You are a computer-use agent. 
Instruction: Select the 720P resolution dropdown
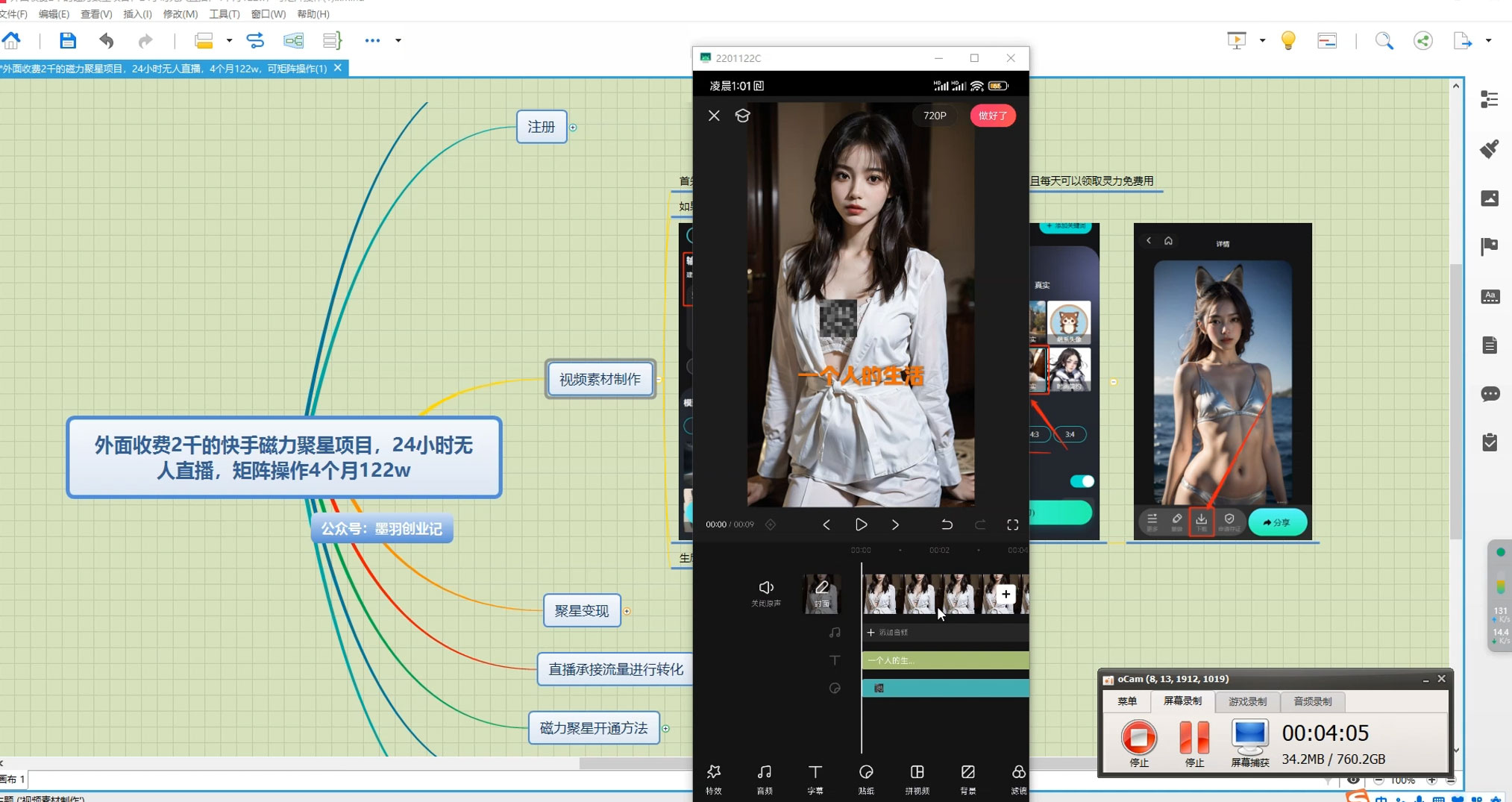[934, 116]
